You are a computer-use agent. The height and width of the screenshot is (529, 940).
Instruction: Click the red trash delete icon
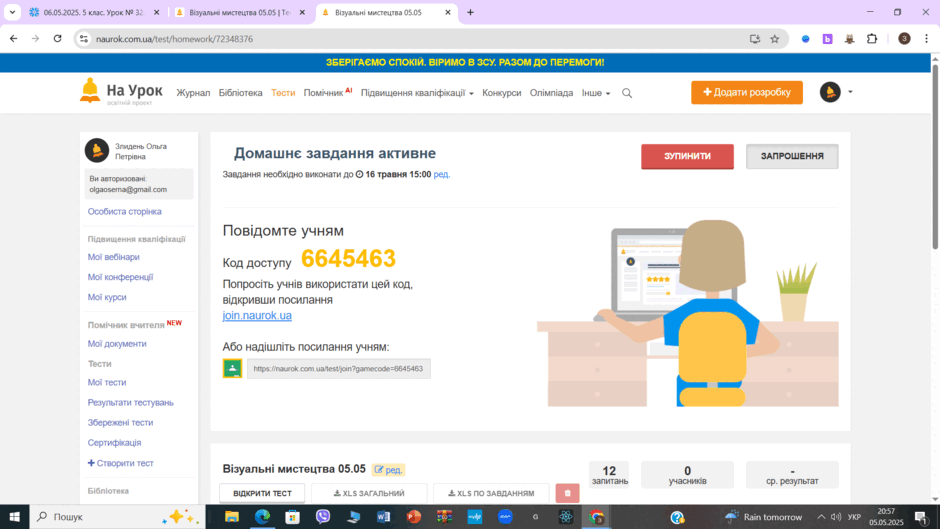[x=567, y=493]
